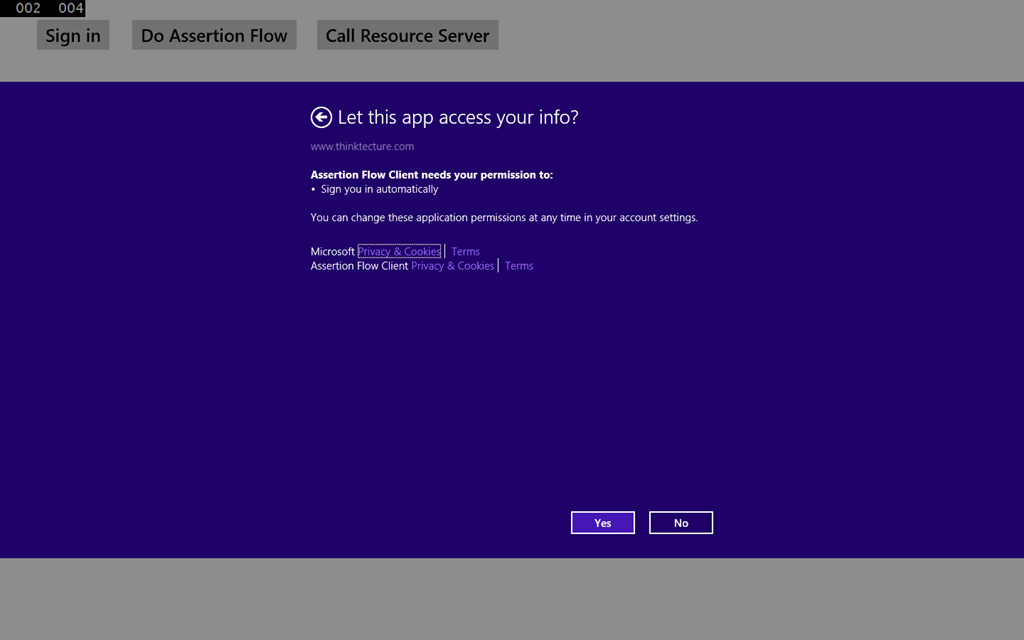Click the www.thinktecture.com address text
This screenshot has height=640, width=1024.
362,147
